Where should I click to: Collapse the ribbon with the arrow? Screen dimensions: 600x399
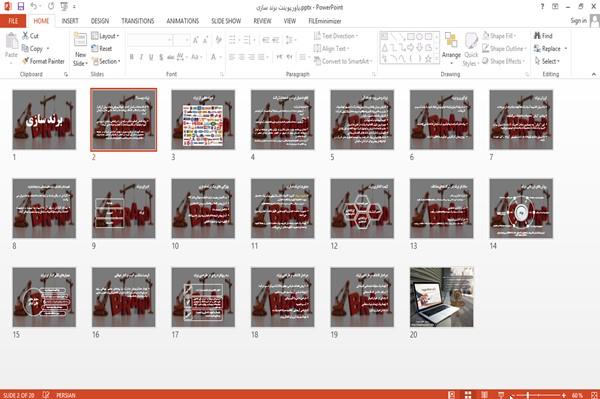tap(593, 74)
